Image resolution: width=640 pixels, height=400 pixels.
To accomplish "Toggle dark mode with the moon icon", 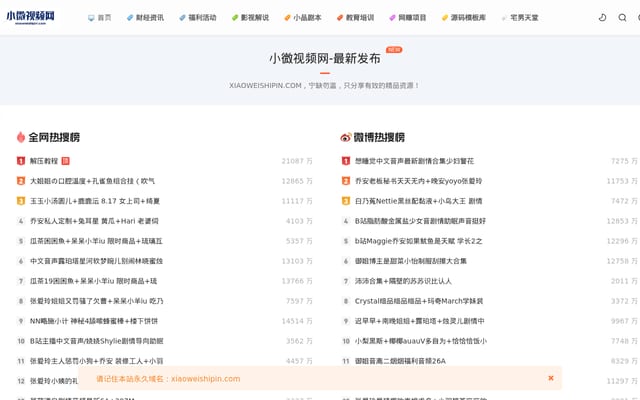I will (x=602, y=18).
